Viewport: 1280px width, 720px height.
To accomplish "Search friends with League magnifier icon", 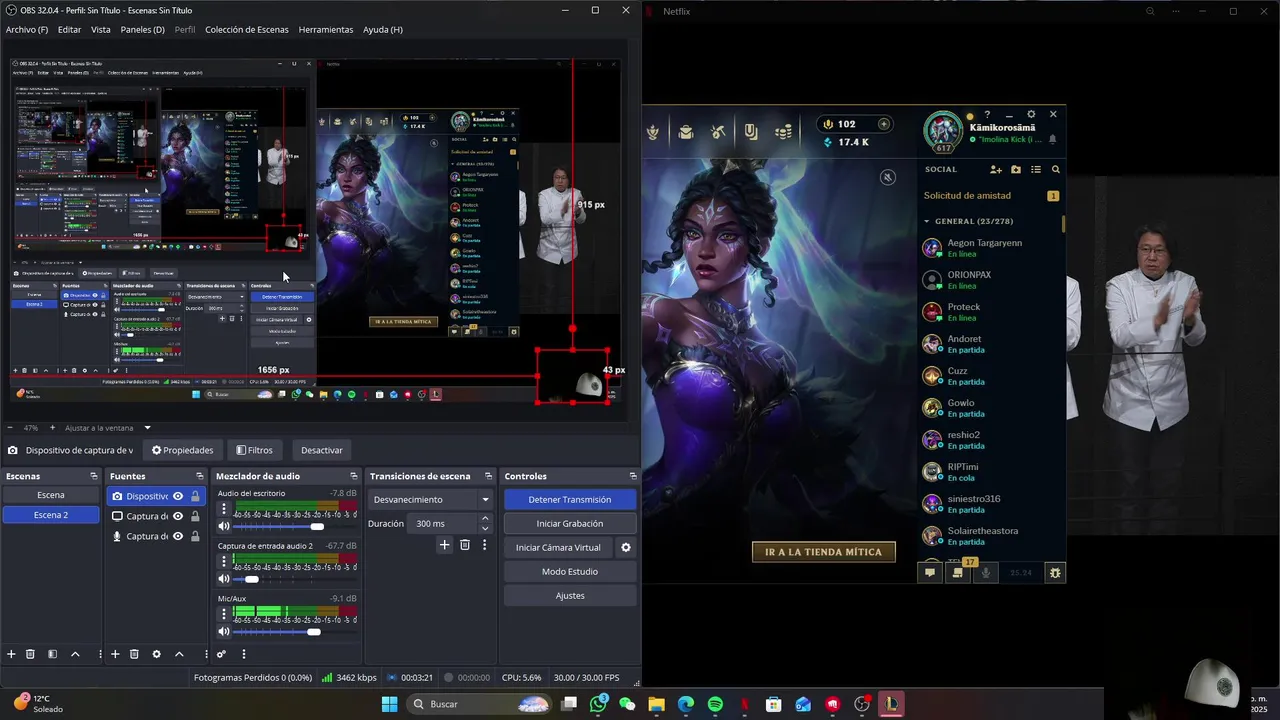I will pos(1056,170).
